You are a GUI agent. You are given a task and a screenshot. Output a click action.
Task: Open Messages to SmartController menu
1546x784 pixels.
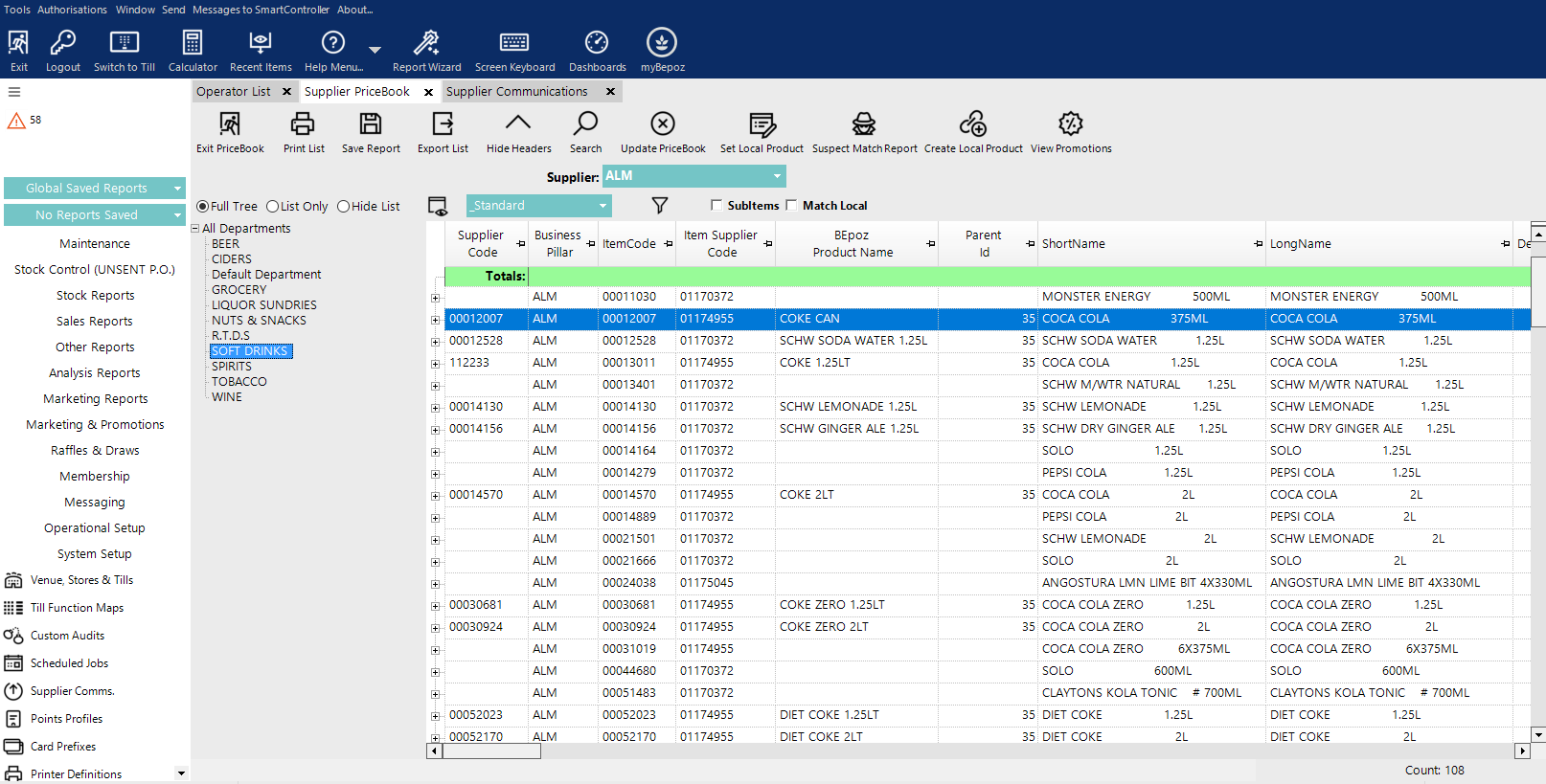[261, 10]
